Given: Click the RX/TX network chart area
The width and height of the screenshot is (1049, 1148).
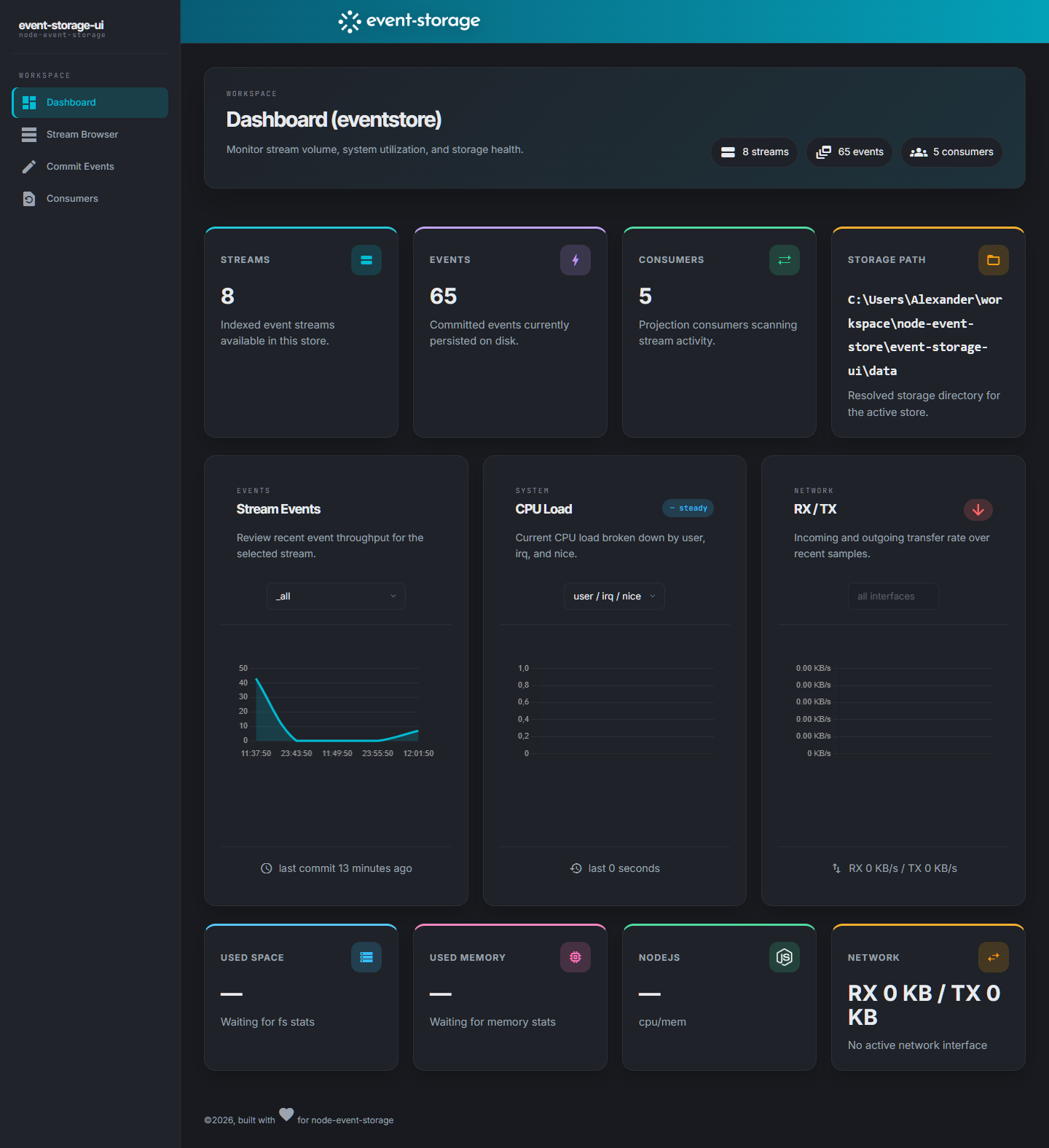Looking at the screenshot, I should click(893, 710).
